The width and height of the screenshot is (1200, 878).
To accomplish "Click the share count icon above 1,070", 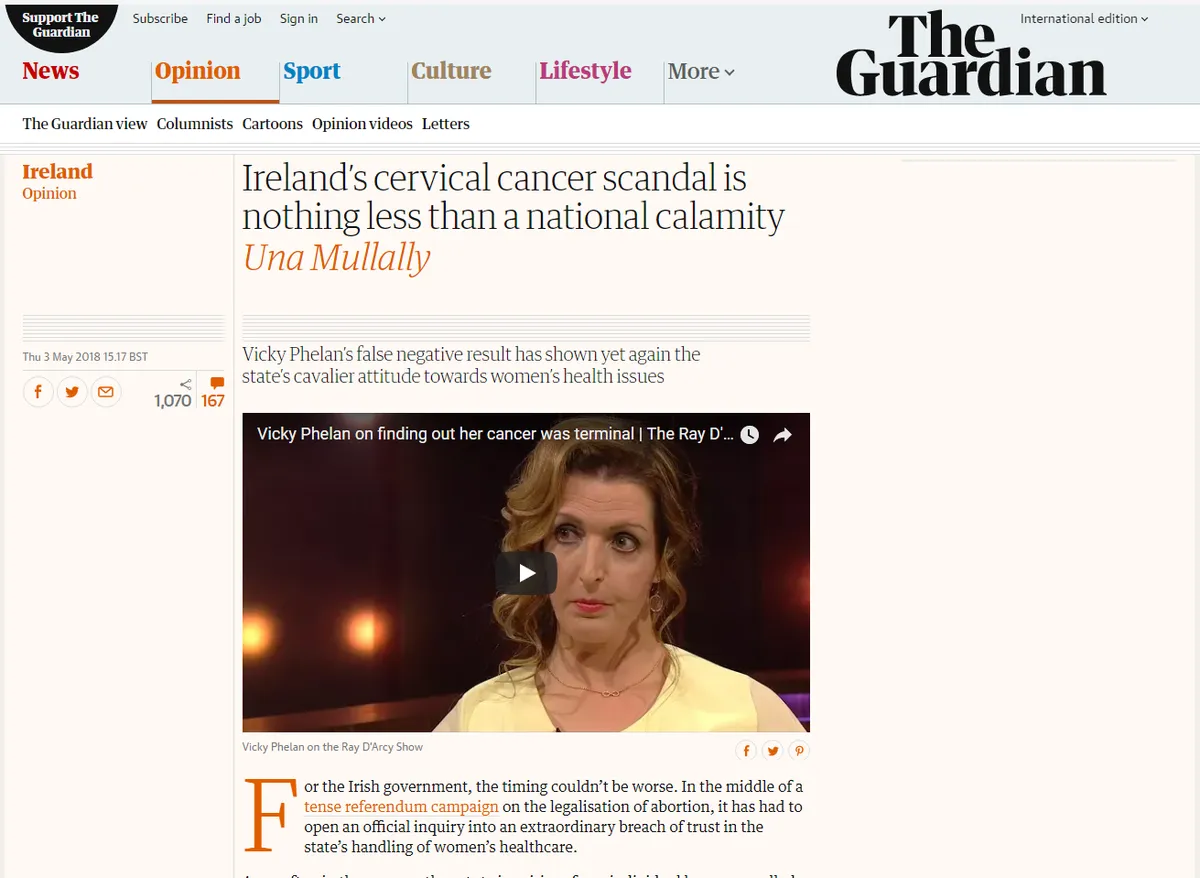I will pyautogui.click(x=186, y=384).
